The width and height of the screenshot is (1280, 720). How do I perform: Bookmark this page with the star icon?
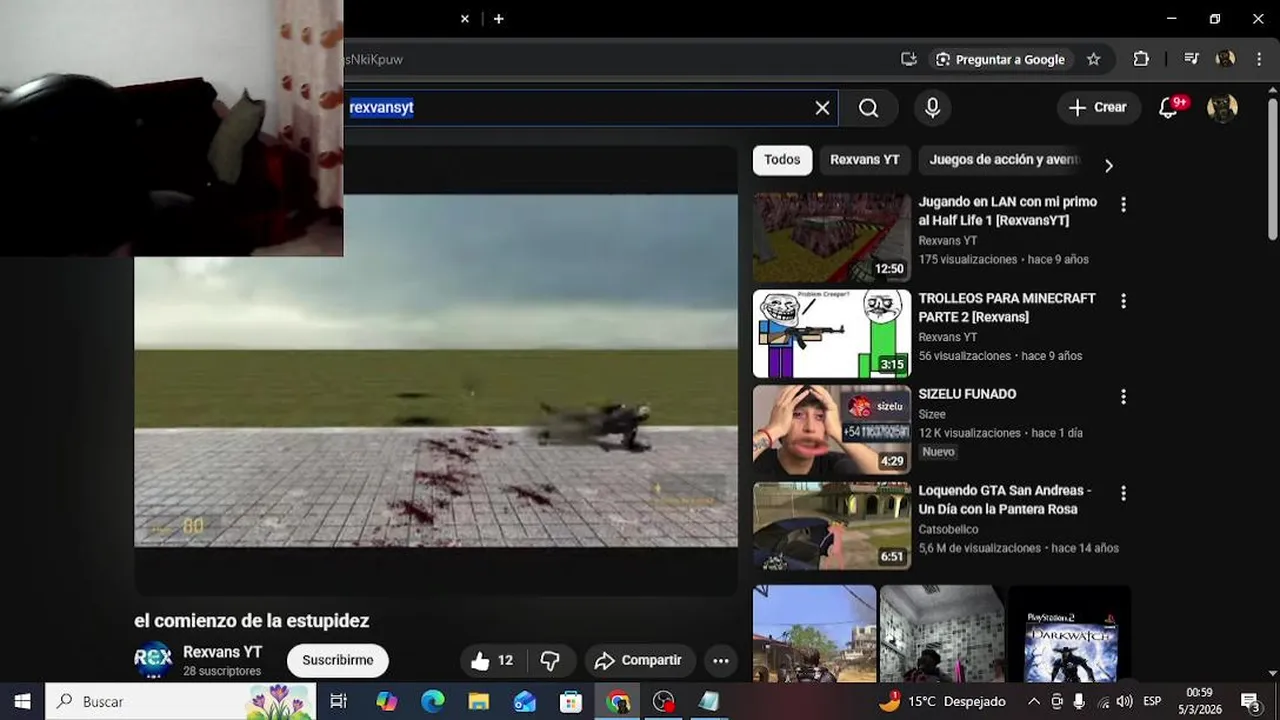point(1093,59)
